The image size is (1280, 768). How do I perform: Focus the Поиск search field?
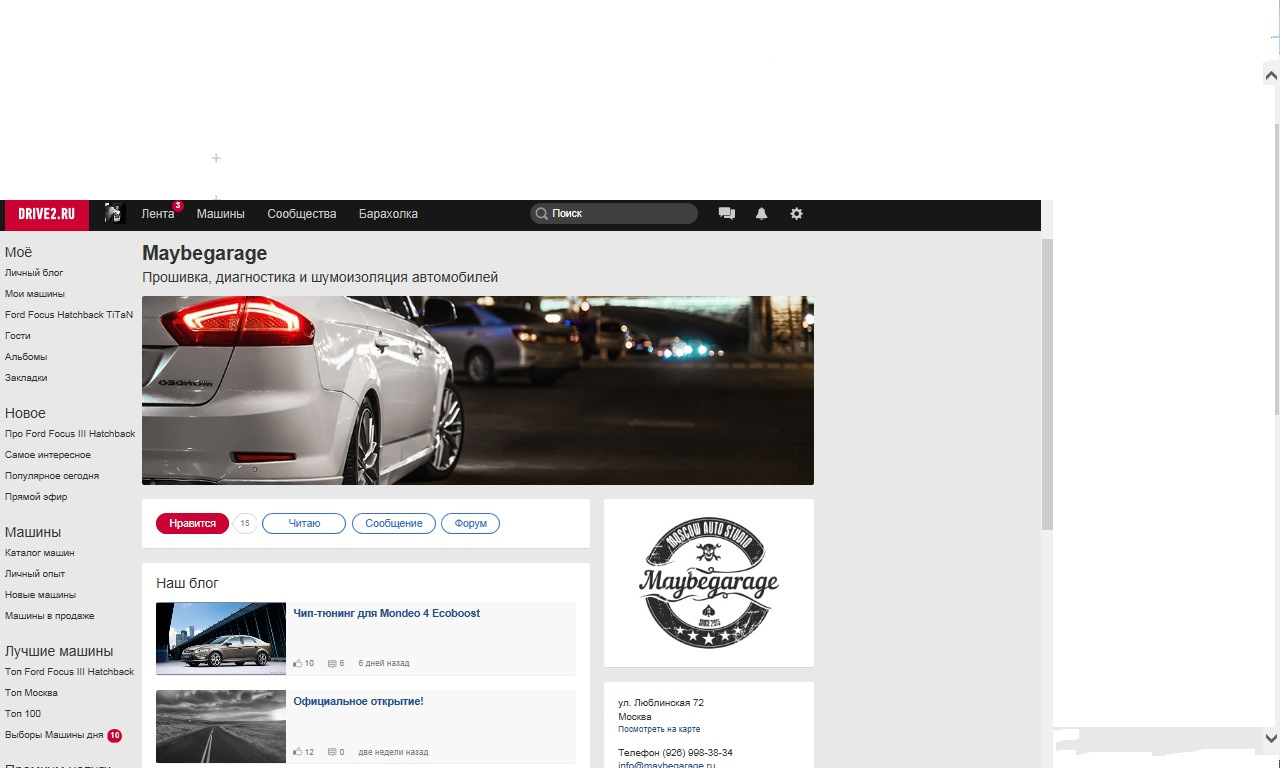click(614, 214)
